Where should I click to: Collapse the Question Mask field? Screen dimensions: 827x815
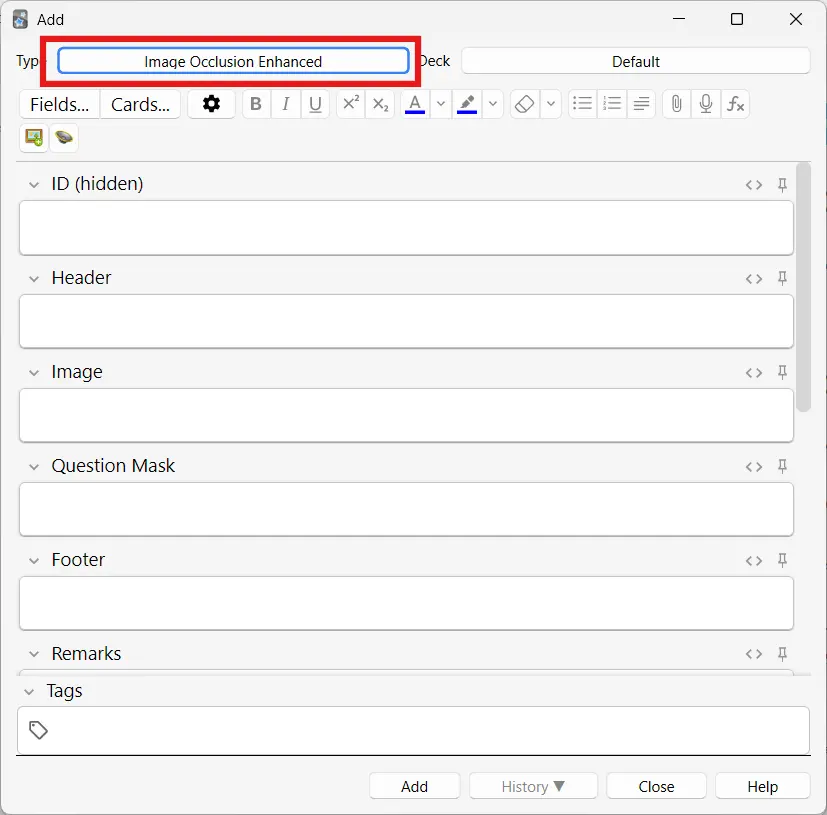pyautogui.click(x=34, y=467)
